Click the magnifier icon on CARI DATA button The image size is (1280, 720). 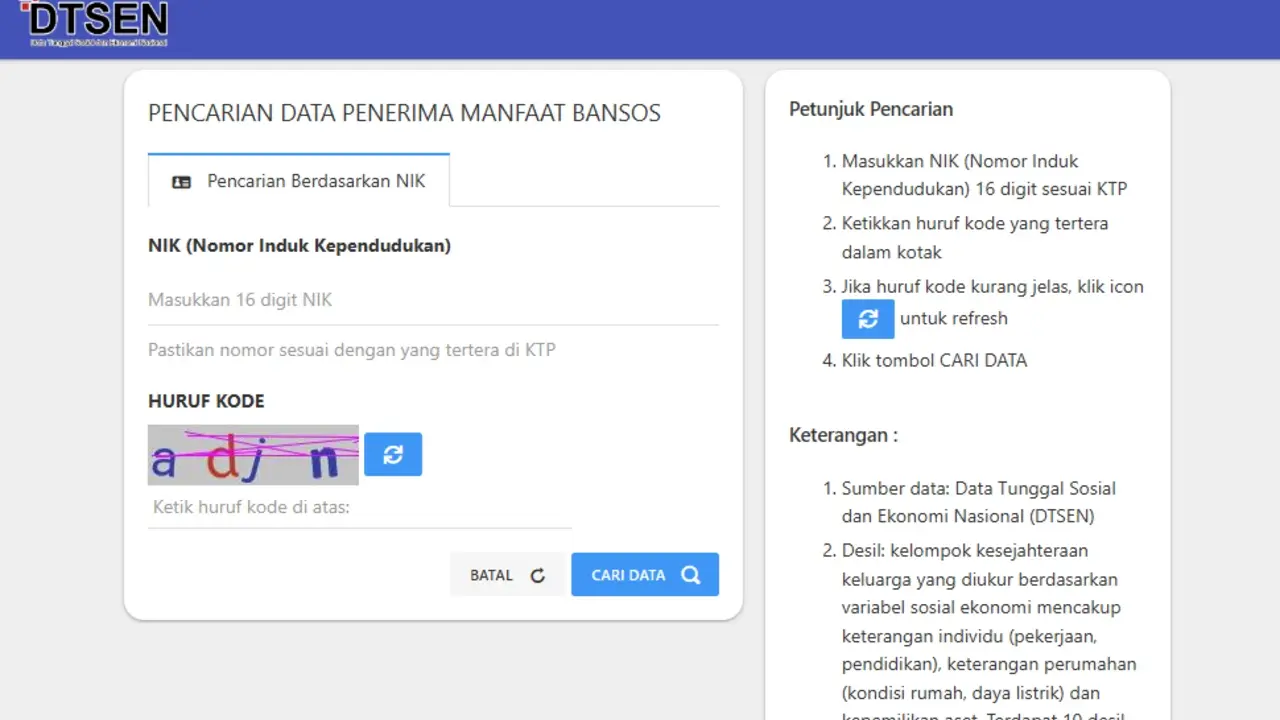690,575
